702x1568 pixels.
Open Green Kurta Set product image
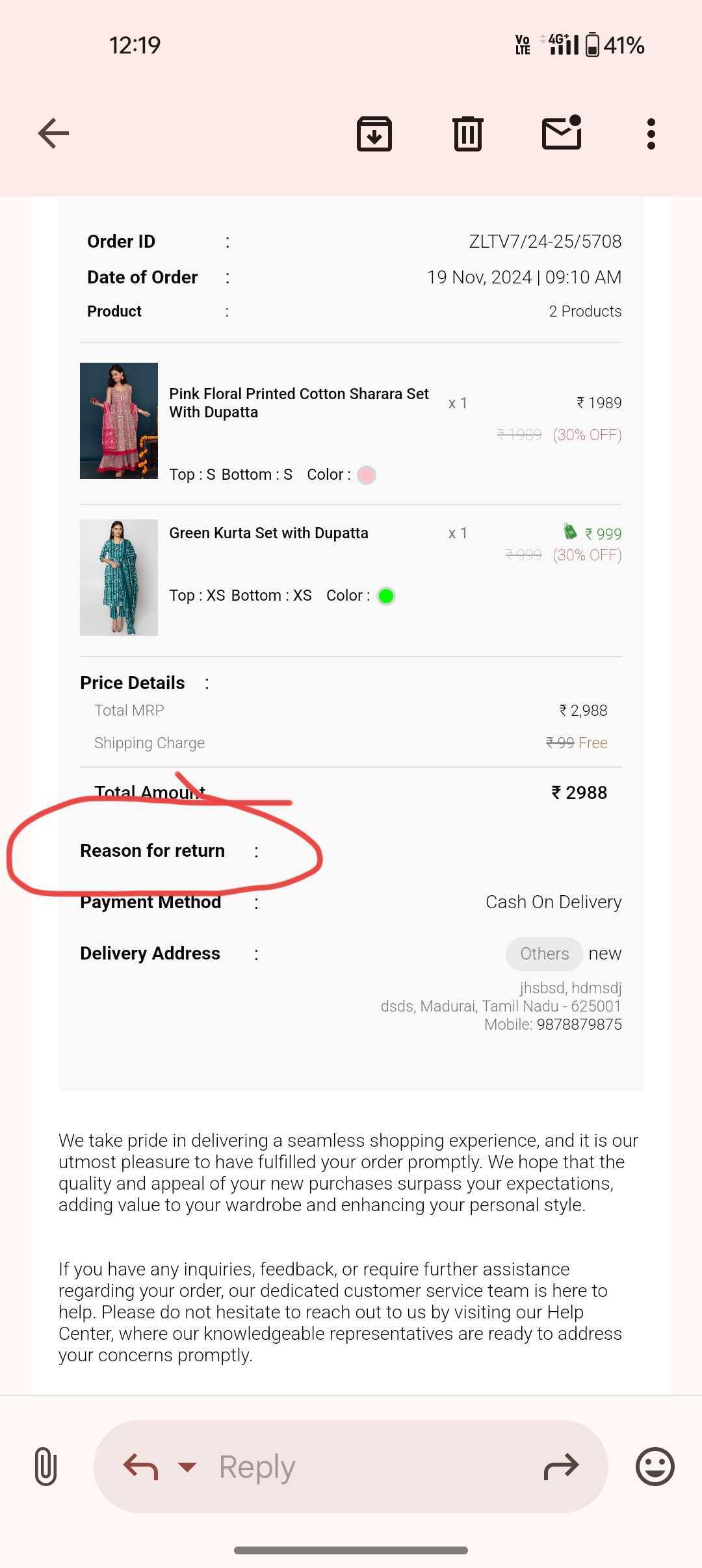click(x=119, y=577)
